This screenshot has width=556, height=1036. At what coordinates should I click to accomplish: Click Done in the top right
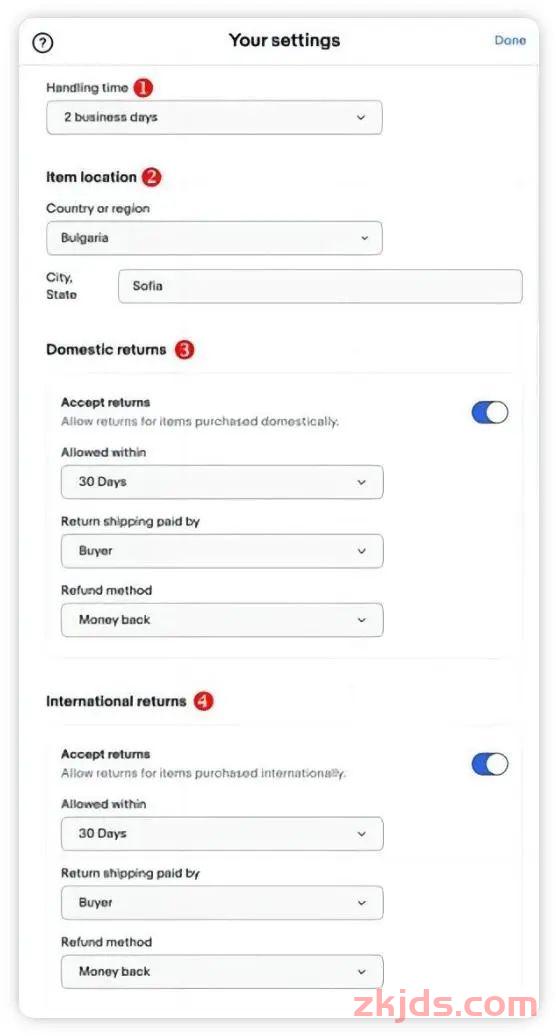point(510,40)
